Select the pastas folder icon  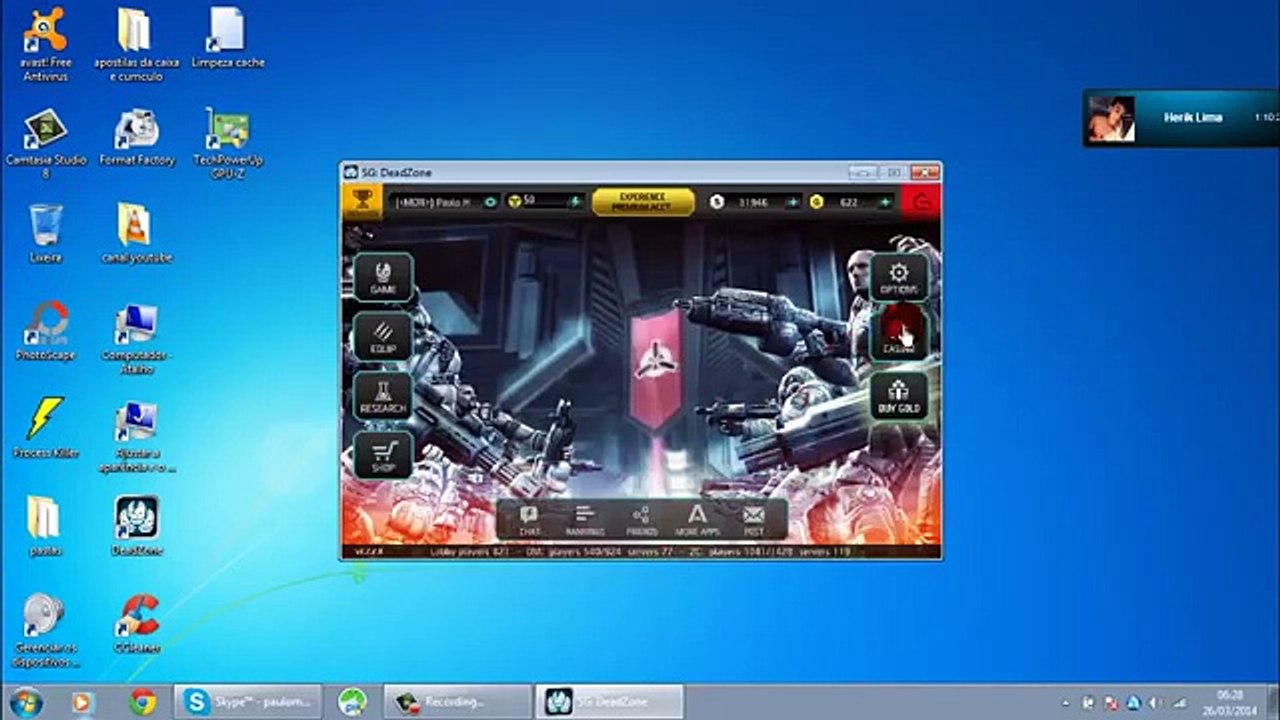point(45,526)
